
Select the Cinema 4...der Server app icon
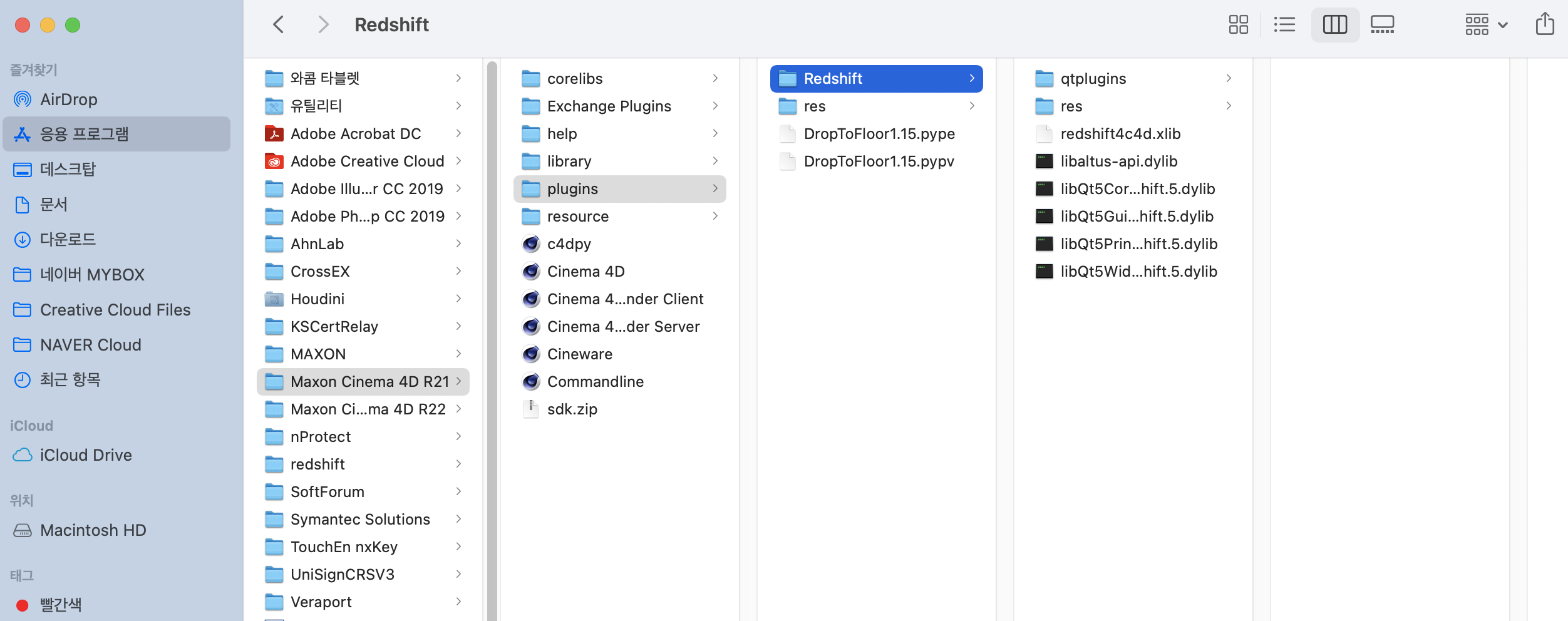[531, 326]
